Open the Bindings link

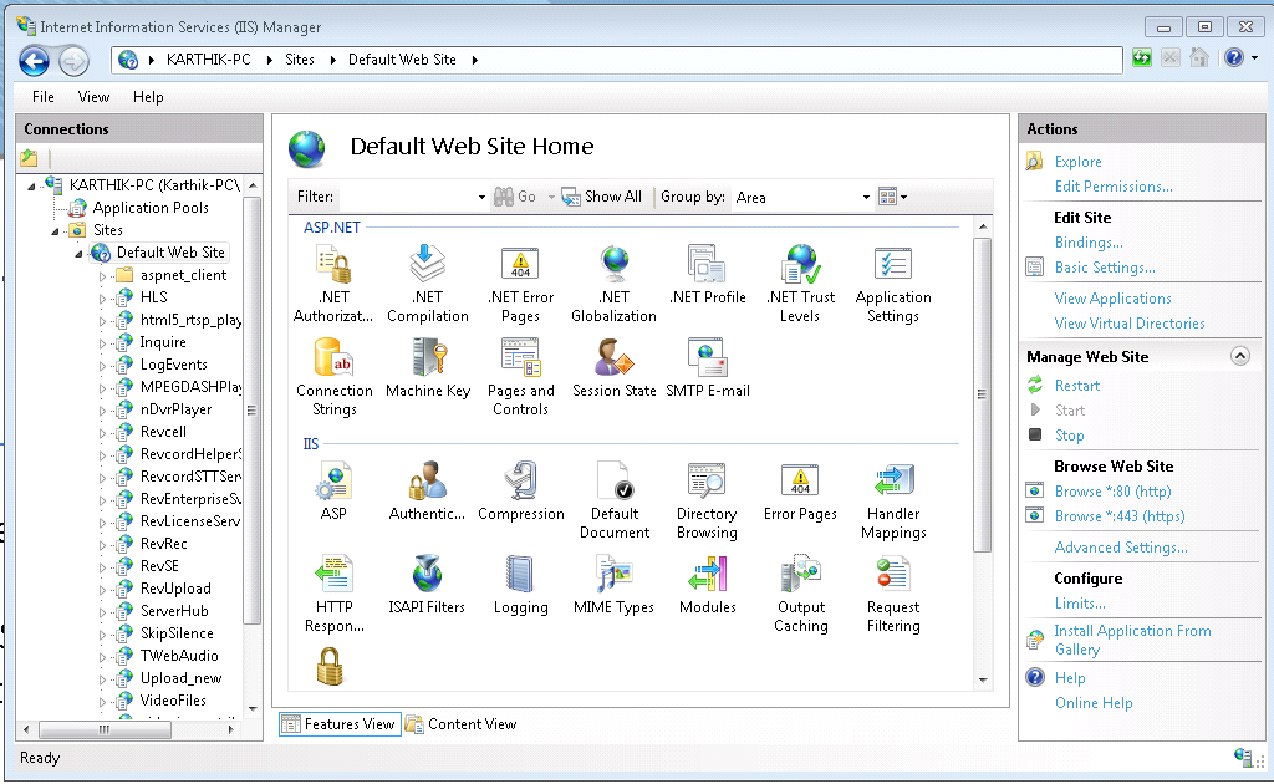click(x=1088, y=243)
